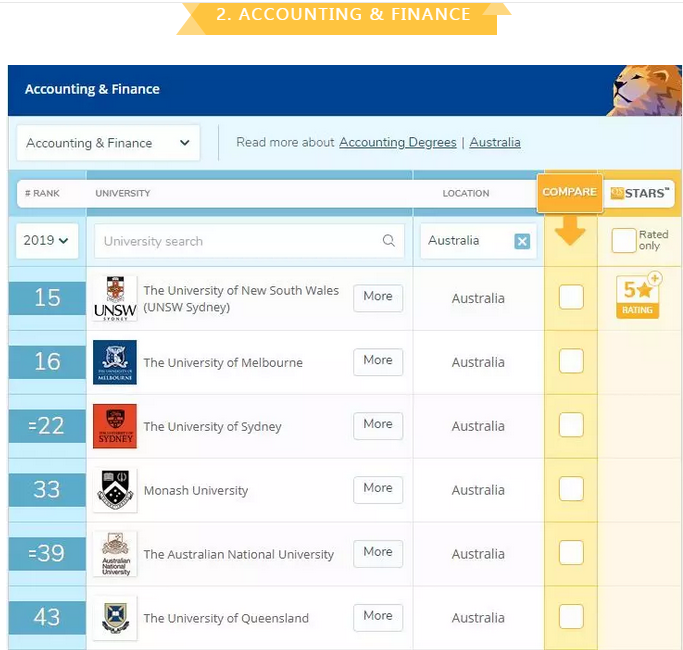The image size is (683, 650).
Task: Clear the Australia location filter
Action: [522, 241]
